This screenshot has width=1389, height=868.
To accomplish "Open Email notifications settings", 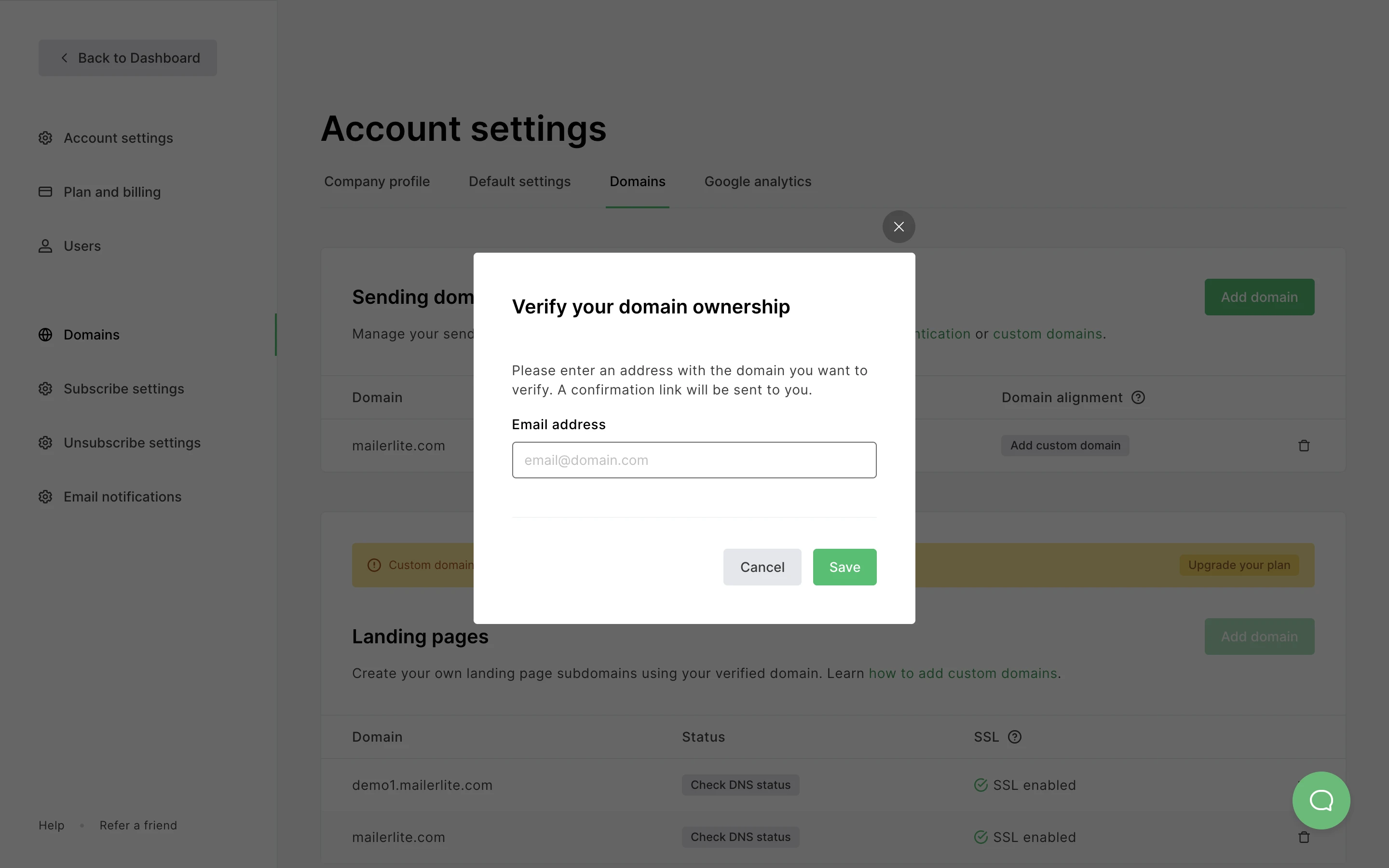I will 122,497.
